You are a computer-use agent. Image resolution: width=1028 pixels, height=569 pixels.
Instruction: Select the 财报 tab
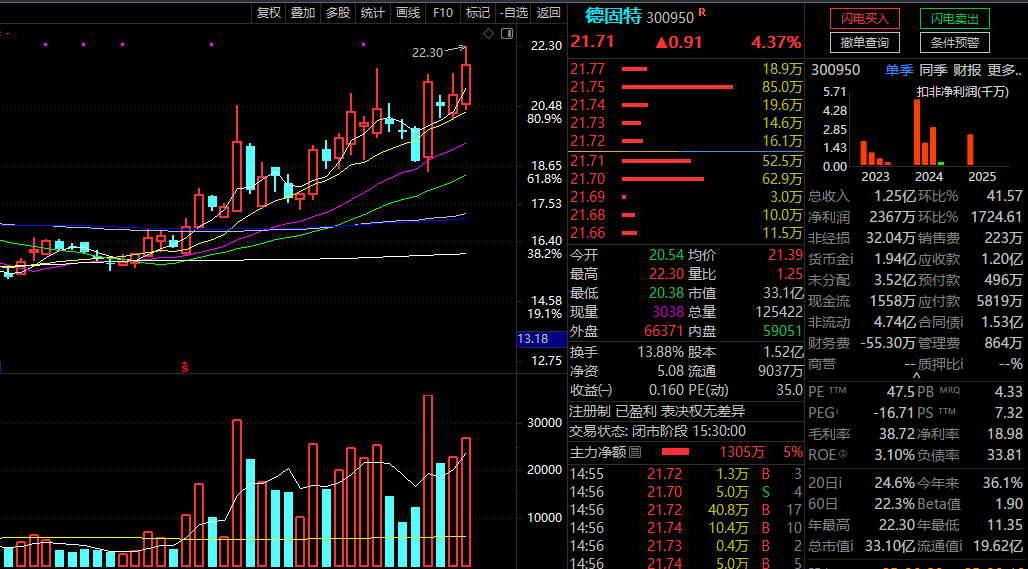tap(966, 70)
